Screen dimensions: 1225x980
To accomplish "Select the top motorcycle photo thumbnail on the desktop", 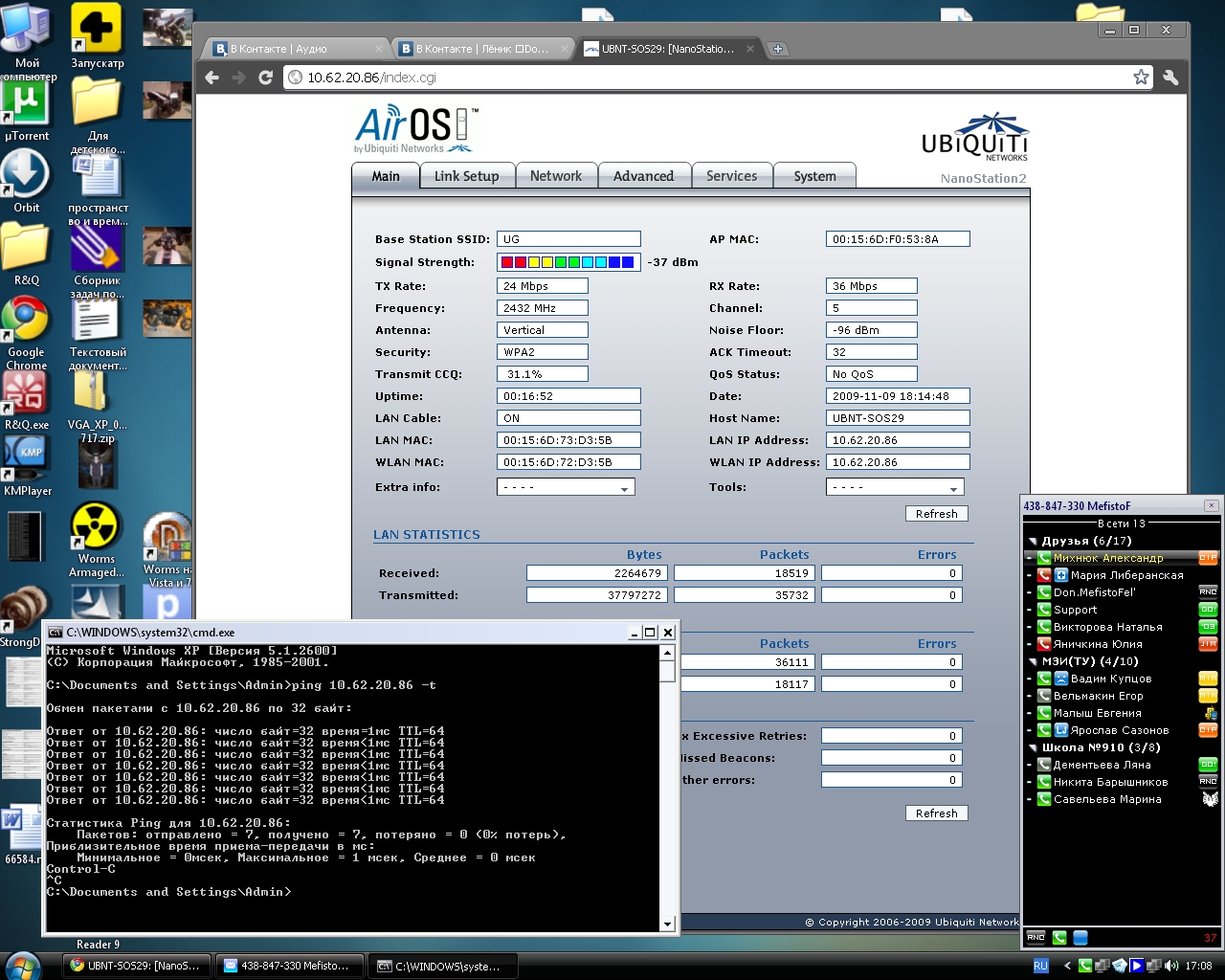I will pos(167,28).
